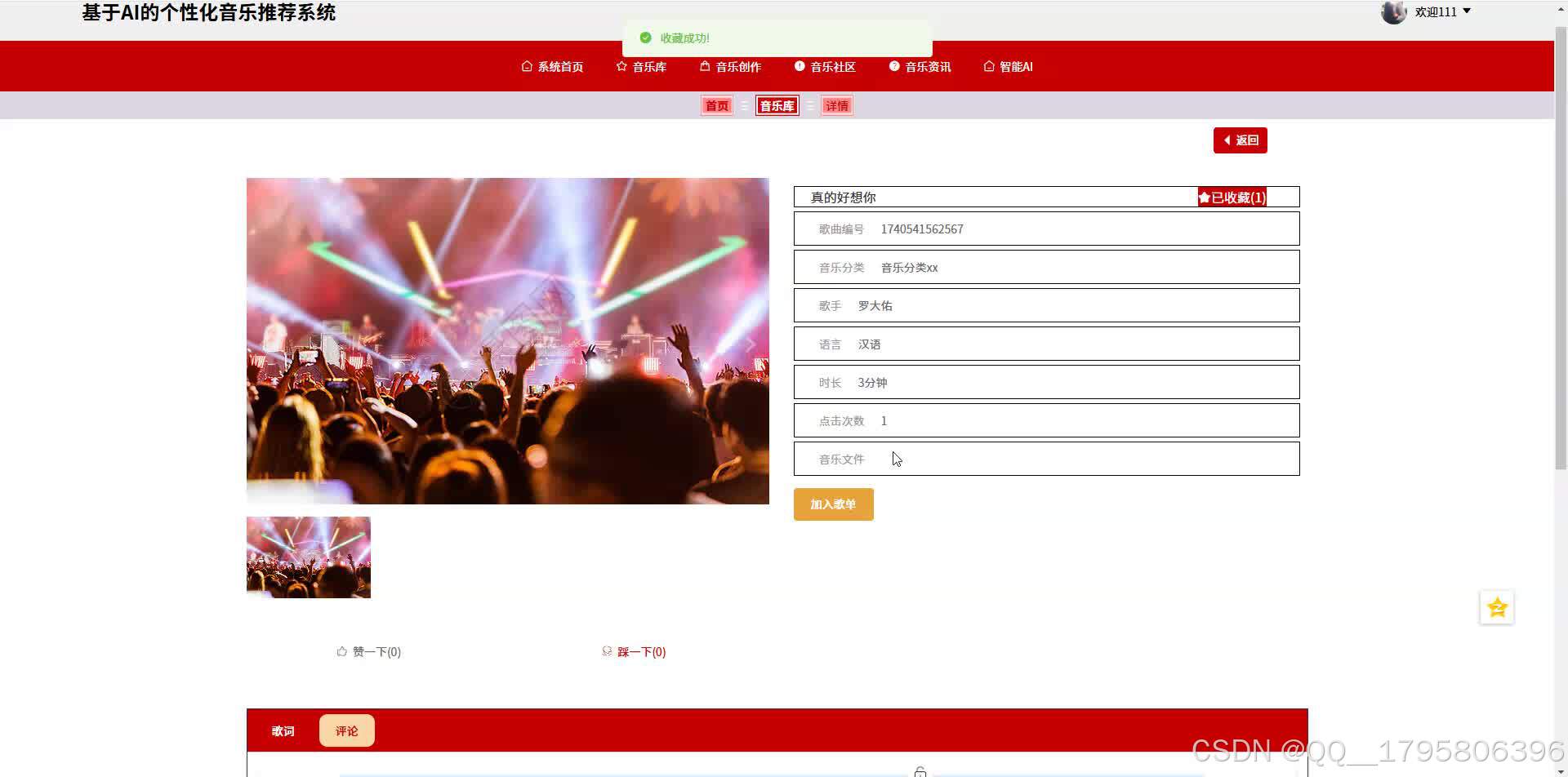Click the song title 真的好想你

tap(843, 198)
